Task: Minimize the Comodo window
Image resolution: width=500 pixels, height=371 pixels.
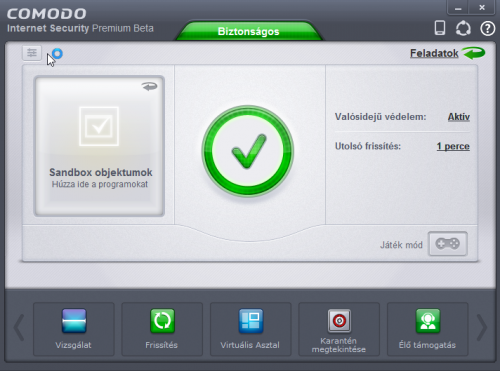Action: coord(459,8)
